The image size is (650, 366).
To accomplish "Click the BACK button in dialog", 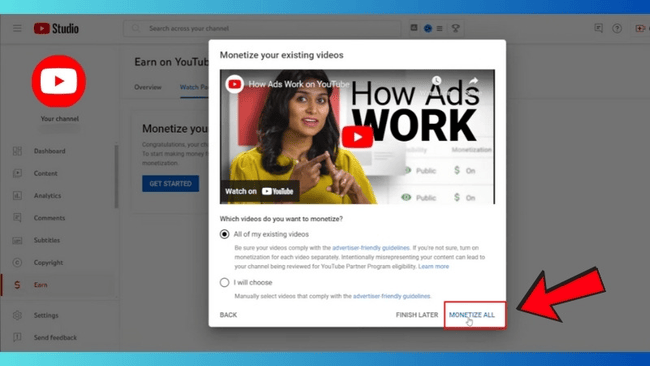I will [228, 315].
